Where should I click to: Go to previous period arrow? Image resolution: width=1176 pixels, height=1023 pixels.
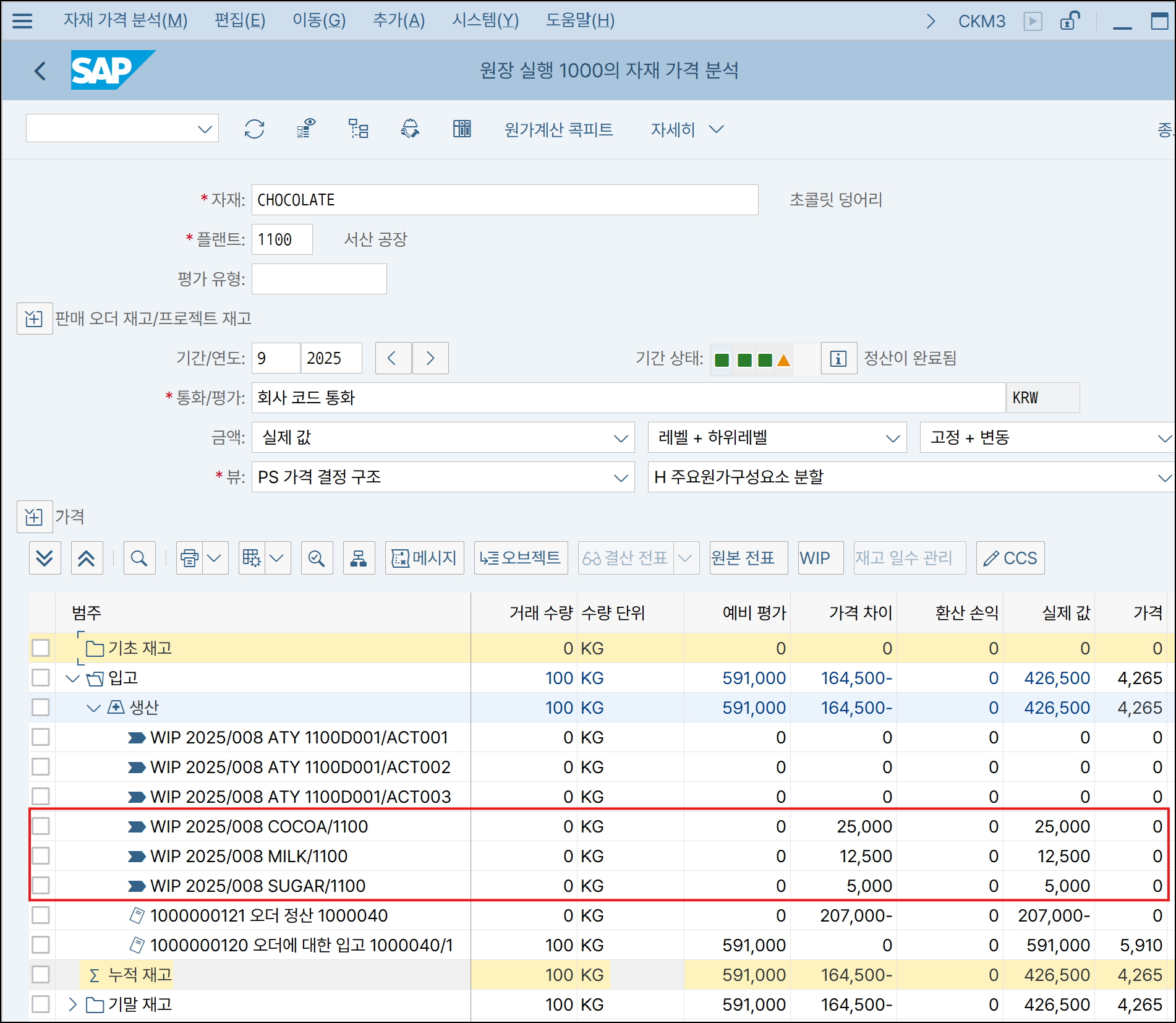pyautogui.click(x=393, y=358)
